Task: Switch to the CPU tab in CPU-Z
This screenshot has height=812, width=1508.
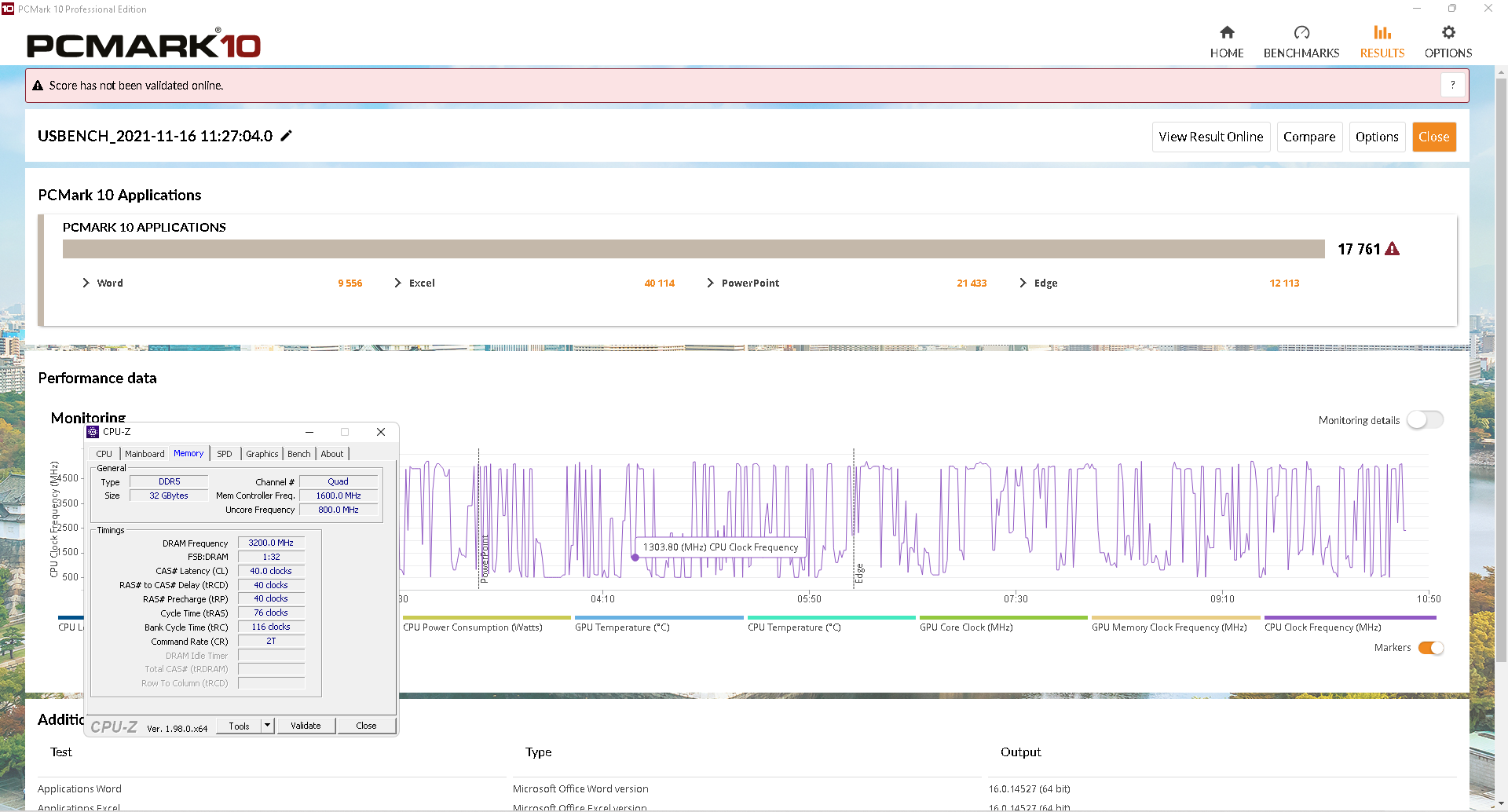Action: 104,454
